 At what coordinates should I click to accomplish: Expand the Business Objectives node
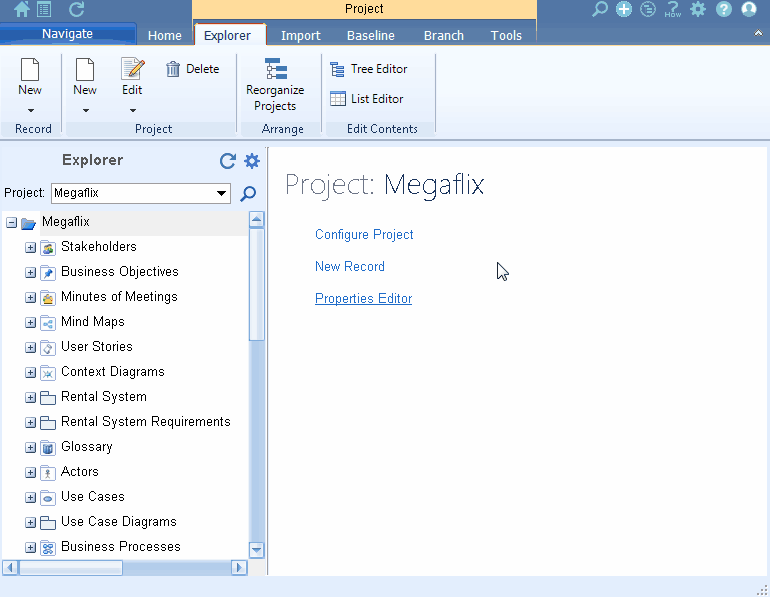click(x=30, y=272)
